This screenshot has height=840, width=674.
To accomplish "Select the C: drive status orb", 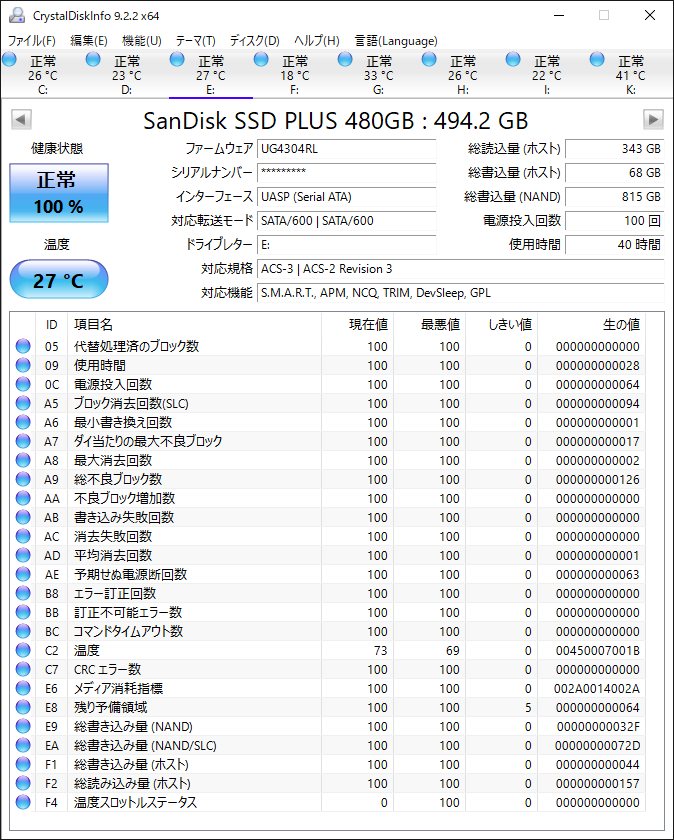I will 9,59.
